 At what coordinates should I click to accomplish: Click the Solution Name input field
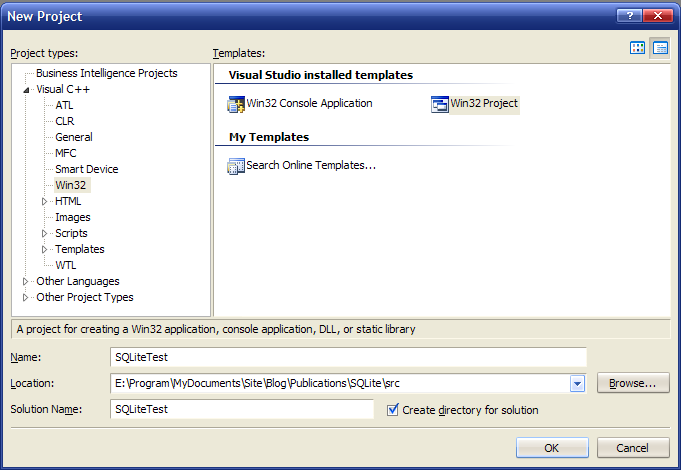click(x=242, y=409)
